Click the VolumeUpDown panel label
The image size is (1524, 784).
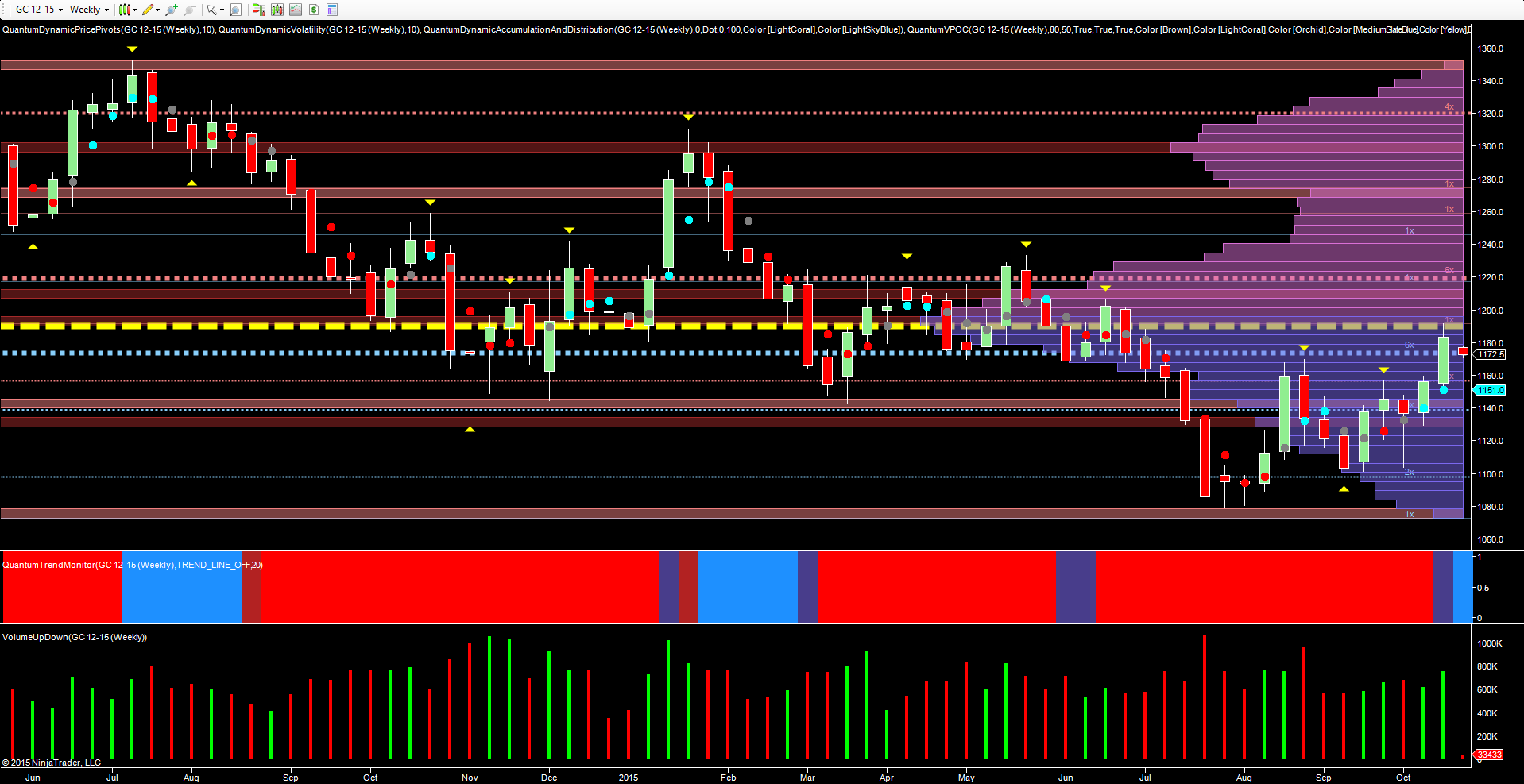click(x=75, y=637)
